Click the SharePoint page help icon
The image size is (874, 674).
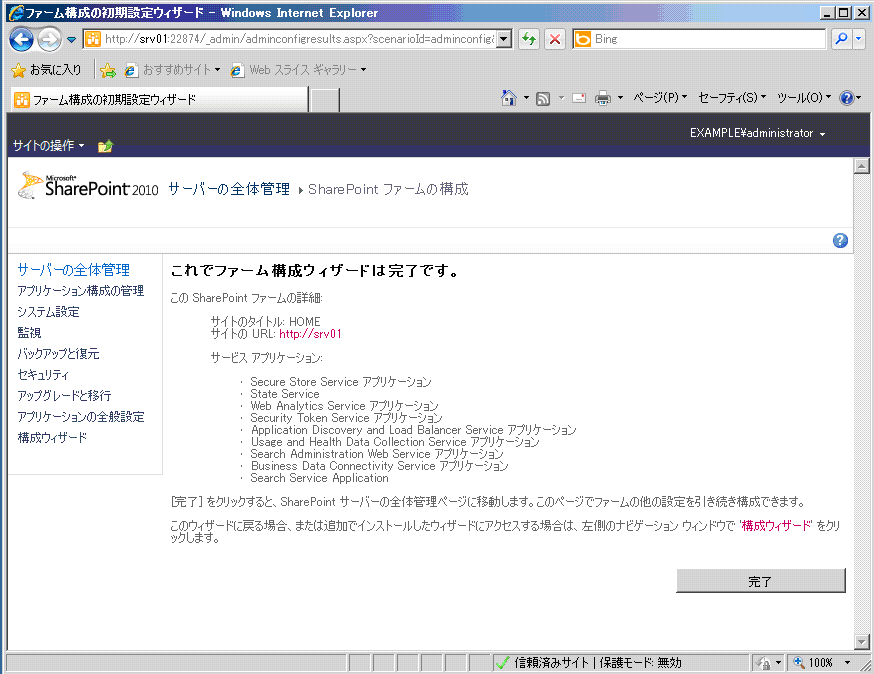tap(840, 240)
